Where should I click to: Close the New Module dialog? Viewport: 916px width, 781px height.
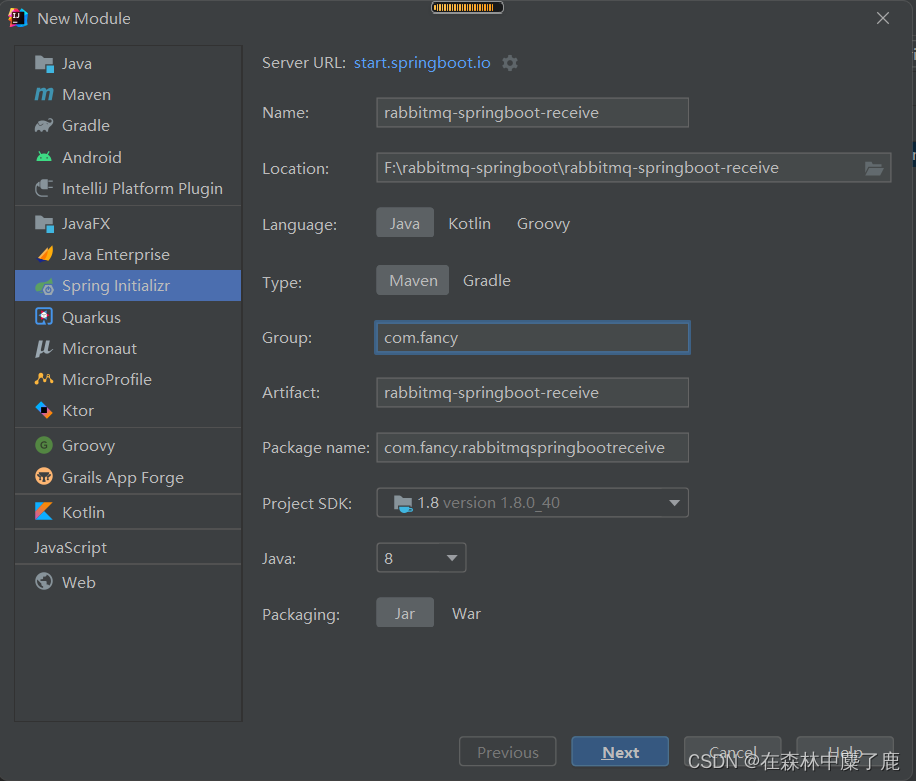pos(883,18)
